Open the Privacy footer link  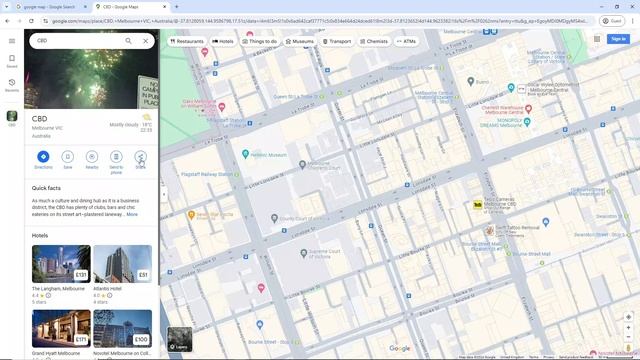[x=549, y=357]
